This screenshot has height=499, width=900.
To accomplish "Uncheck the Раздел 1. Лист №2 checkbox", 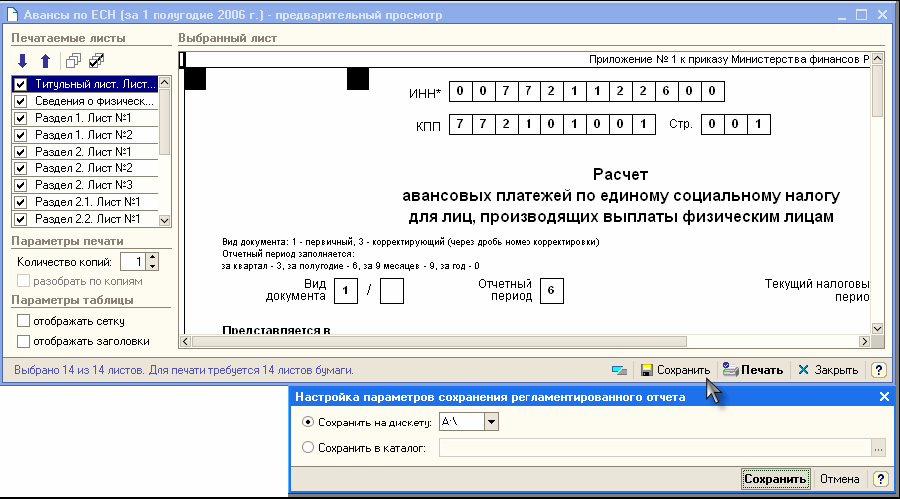I will pos(21,135).
